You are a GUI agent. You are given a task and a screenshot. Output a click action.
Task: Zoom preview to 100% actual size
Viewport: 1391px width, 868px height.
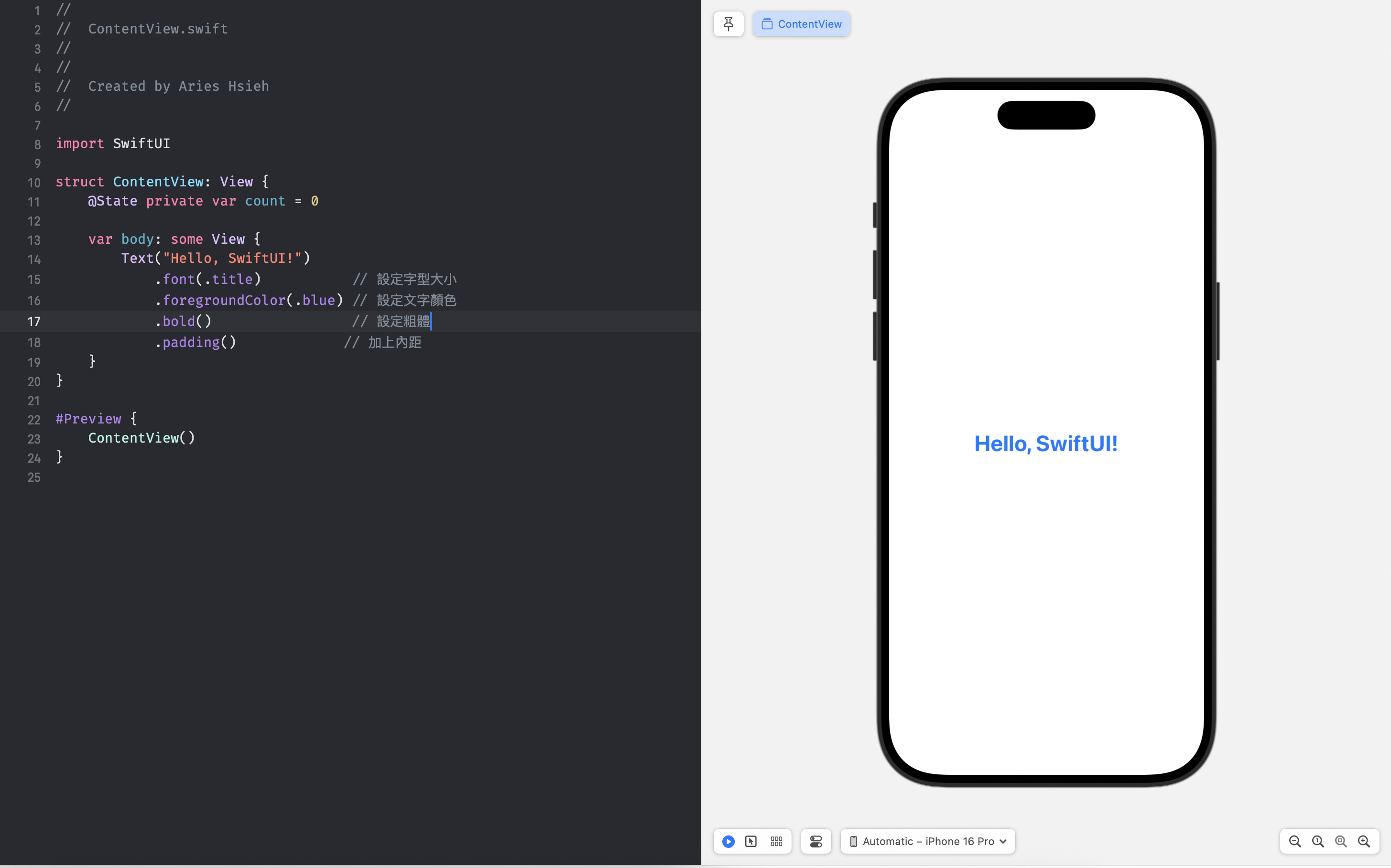tap(1317, 841)
